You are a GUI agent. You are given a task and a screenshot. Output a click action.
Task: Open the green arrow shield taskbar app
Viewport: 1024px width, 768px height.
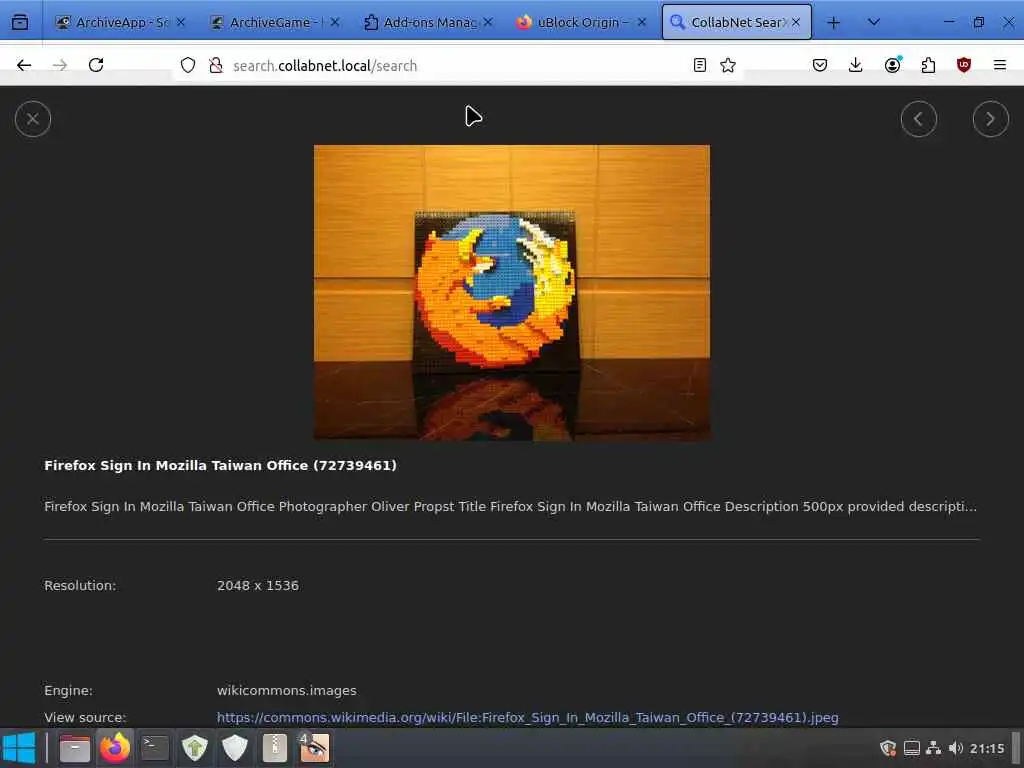coord(195,748)
